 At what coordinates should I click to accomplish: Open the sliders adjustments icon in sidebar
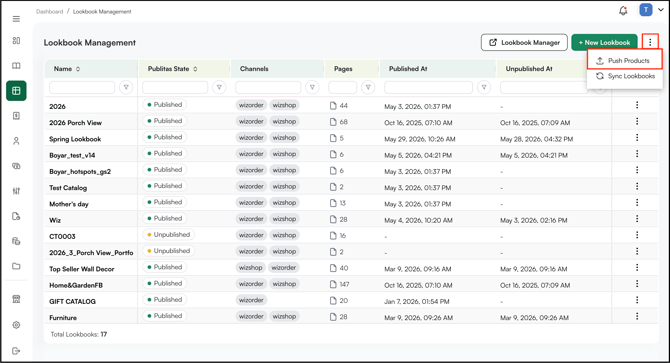pyautogui.click(x=16, y=191)
